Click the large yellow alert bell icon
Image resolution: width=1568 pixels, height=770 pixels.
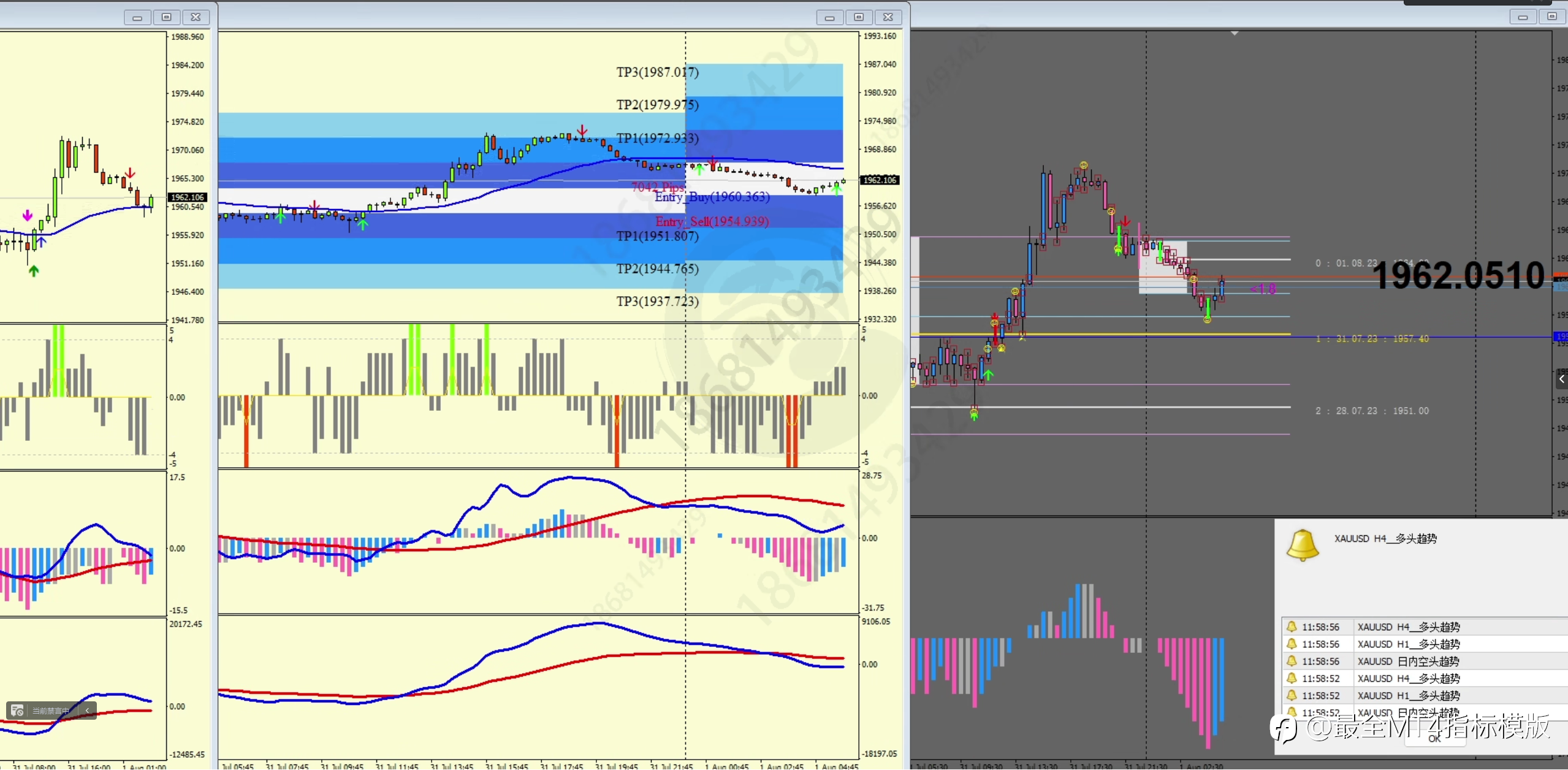click(1302, 545)
